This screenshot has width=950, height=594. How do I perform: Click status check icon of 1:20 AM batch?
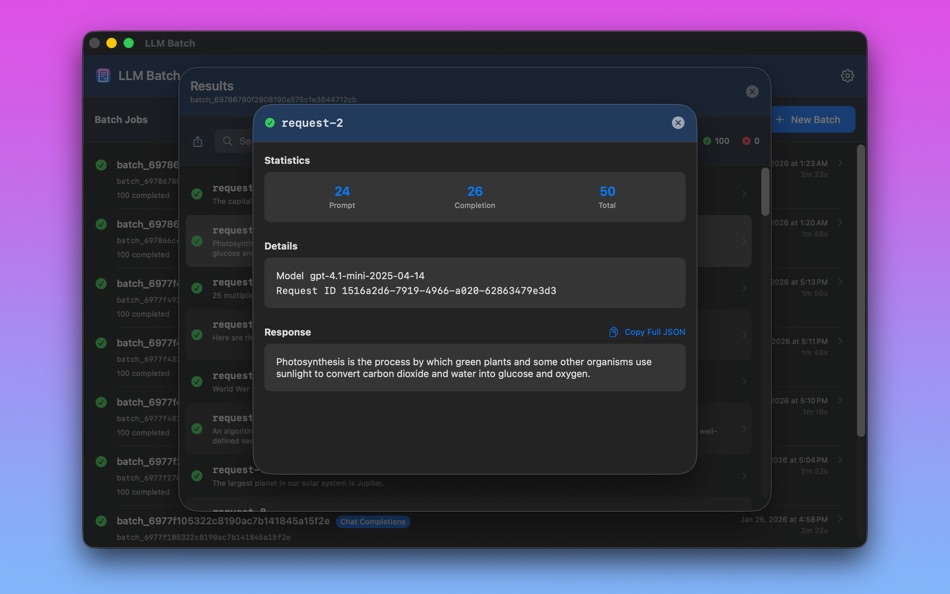coord(101,224)
